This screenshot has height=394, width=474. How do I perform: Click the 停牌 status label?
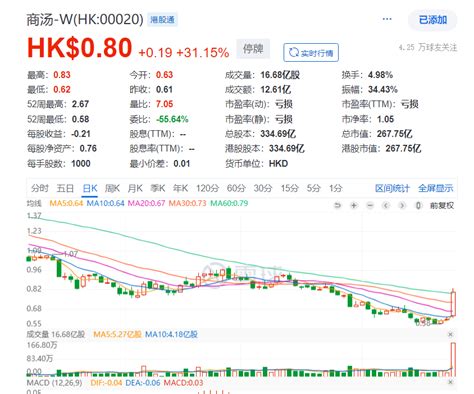click(x=253, y=49)
